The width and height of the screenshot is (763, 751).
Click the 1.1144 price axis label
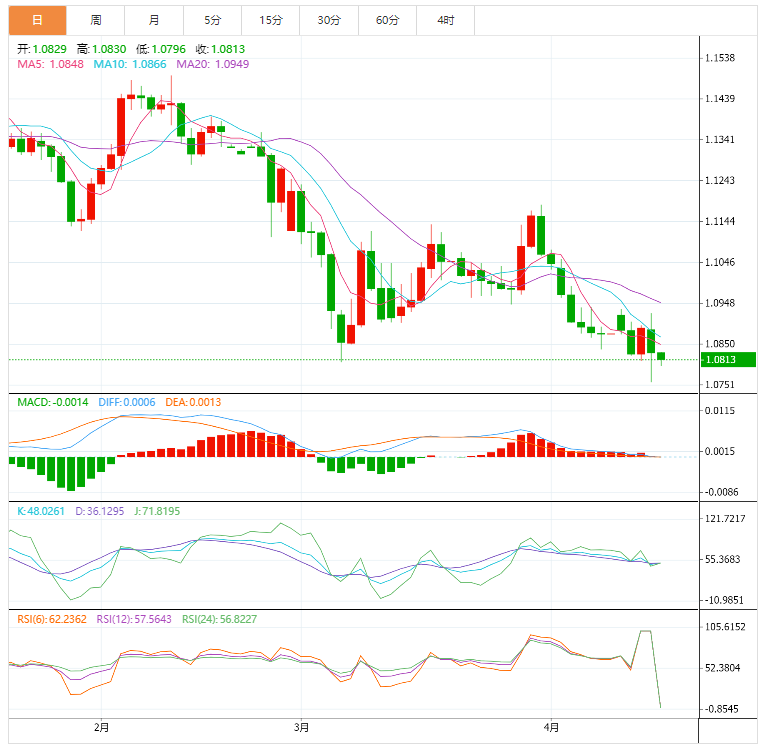[720, 221]
